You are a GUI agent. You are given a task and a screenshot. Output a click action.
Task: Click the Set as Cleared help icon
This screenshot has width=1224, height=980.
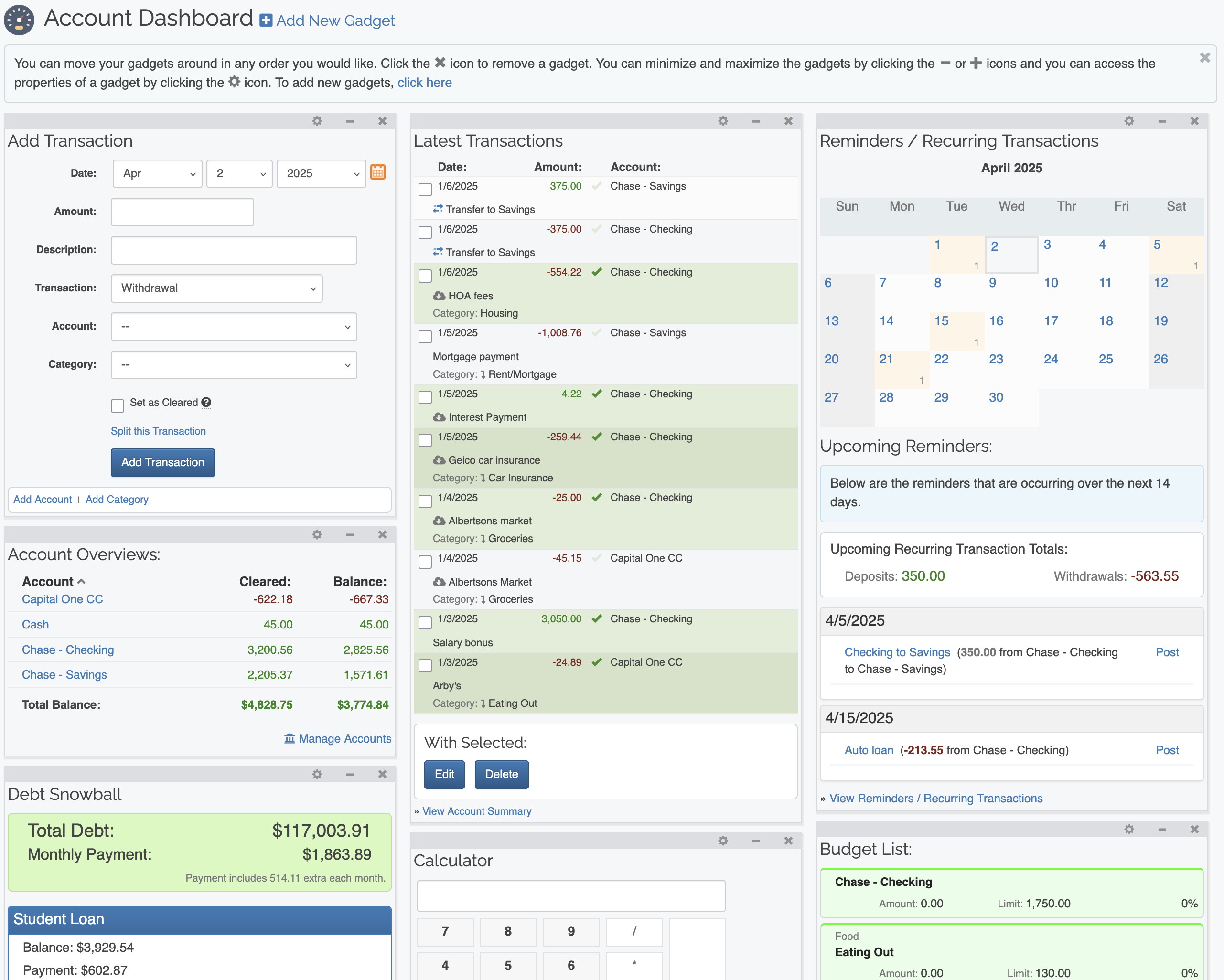pyautogui.click(x=207, y=402)
